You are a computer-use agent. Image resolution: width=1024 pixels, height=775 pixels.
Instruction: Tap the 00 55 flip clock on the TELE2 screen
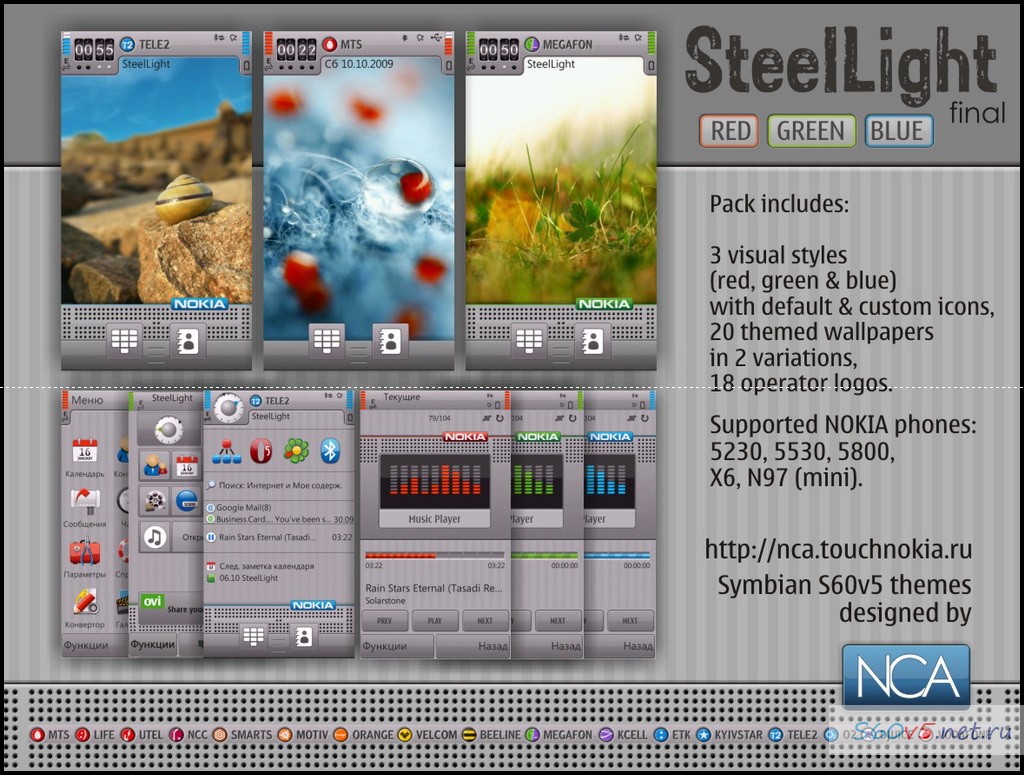tap(94, 50)
